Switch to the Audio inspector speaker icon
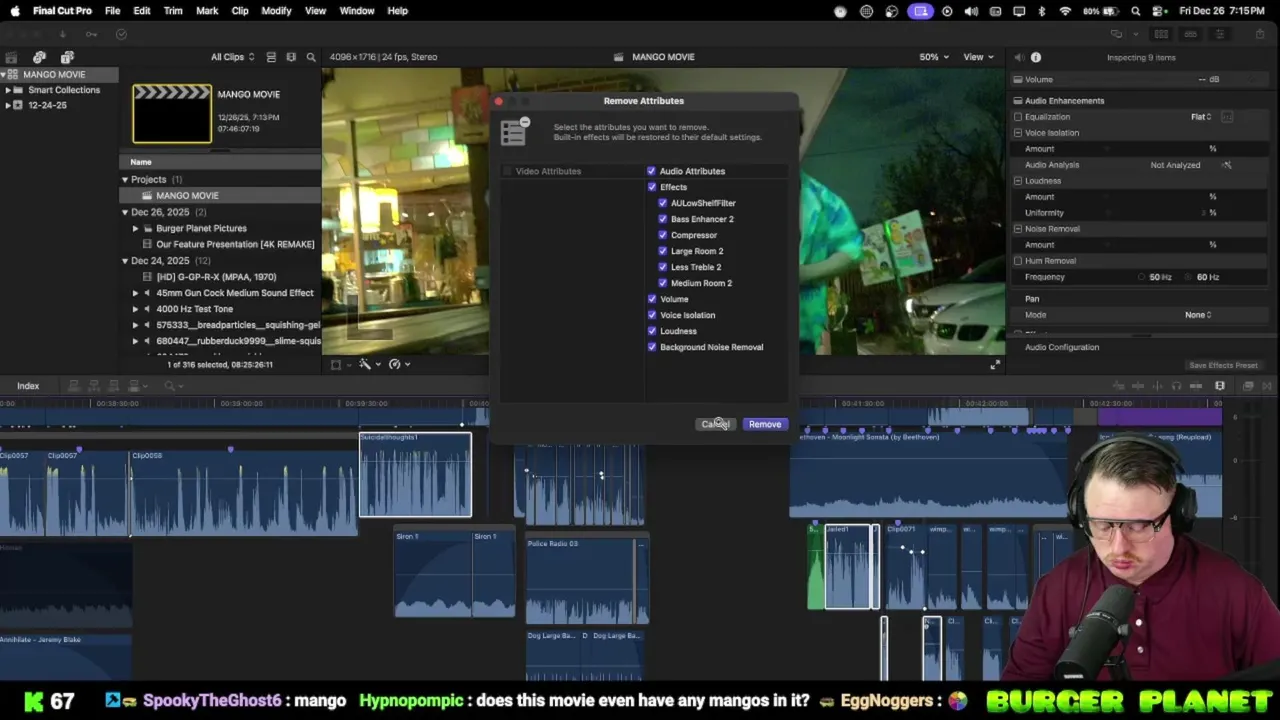Viewport: 1280px width, 720px height. [1018, 57]
